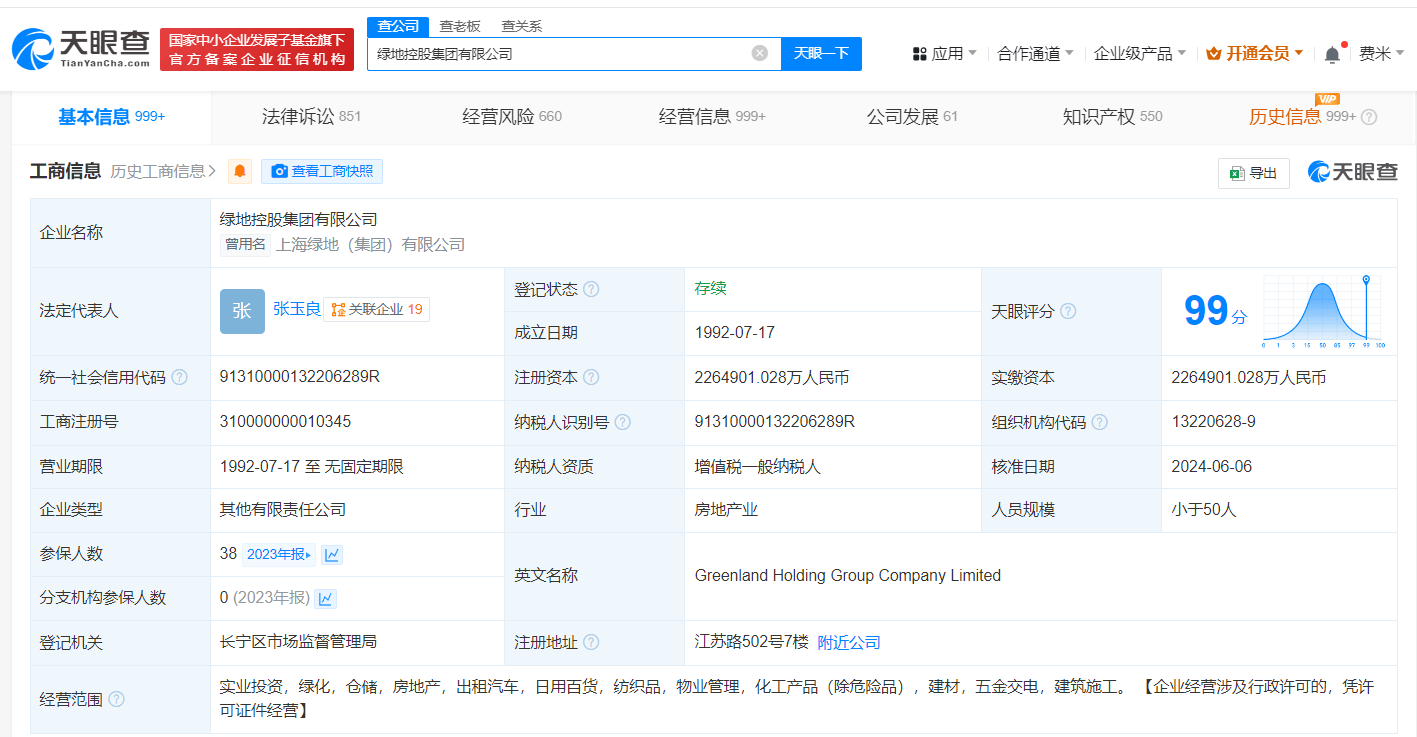Click the 张 avatar of legal representative
The height and width of the screenshot is (737, 1417).
[242, 311]
